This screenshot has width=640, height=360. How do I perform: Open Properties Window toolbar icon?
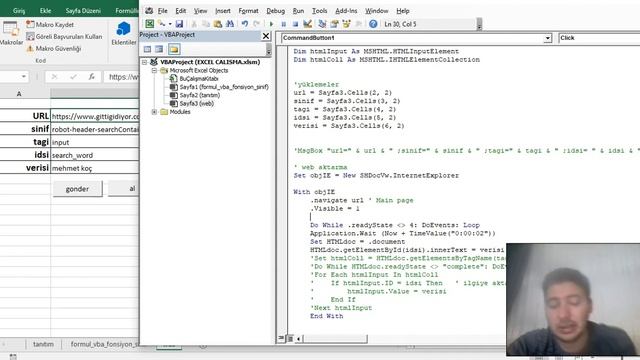point(334,24)
